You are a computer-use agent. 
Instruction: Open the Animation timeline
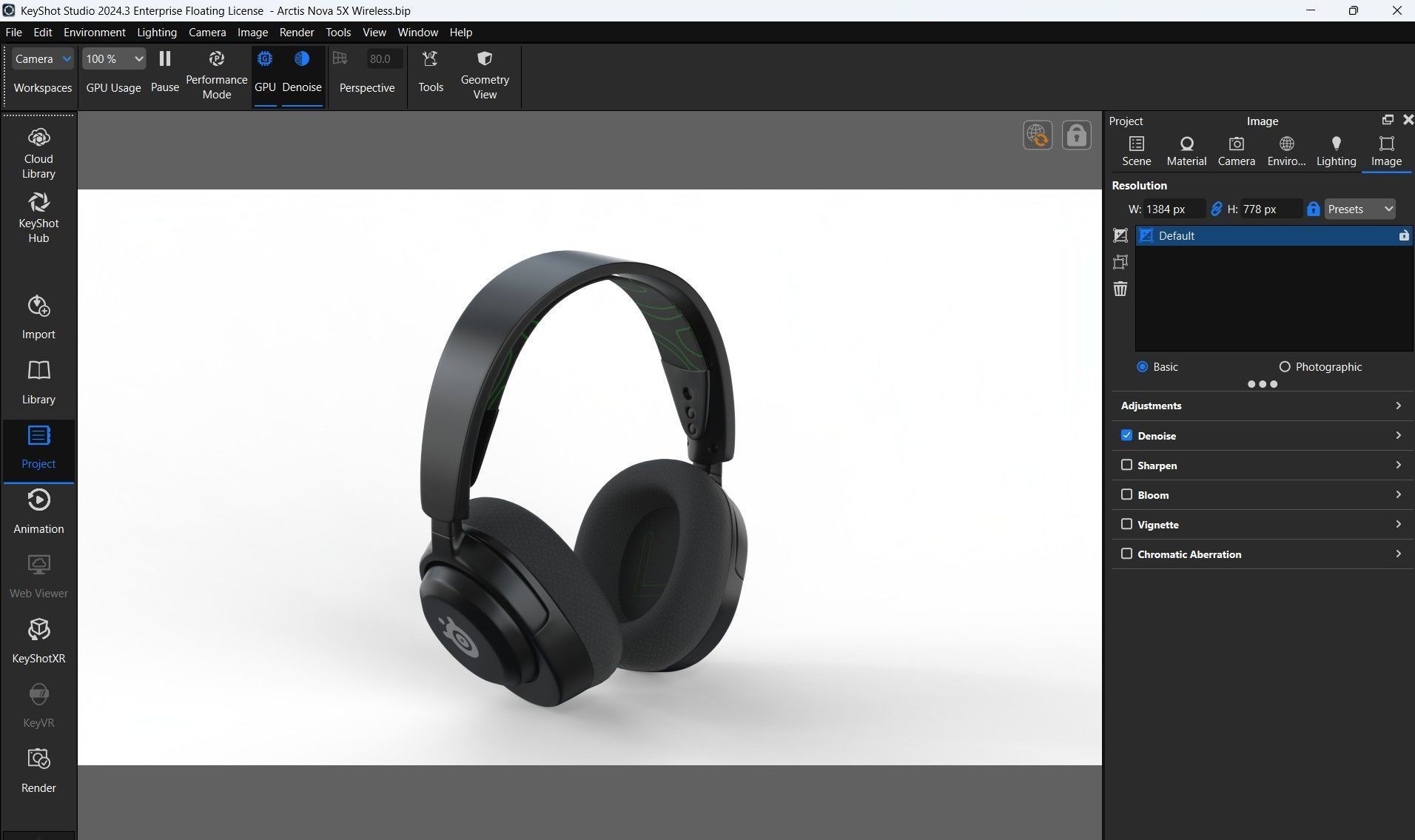point(38,511)
